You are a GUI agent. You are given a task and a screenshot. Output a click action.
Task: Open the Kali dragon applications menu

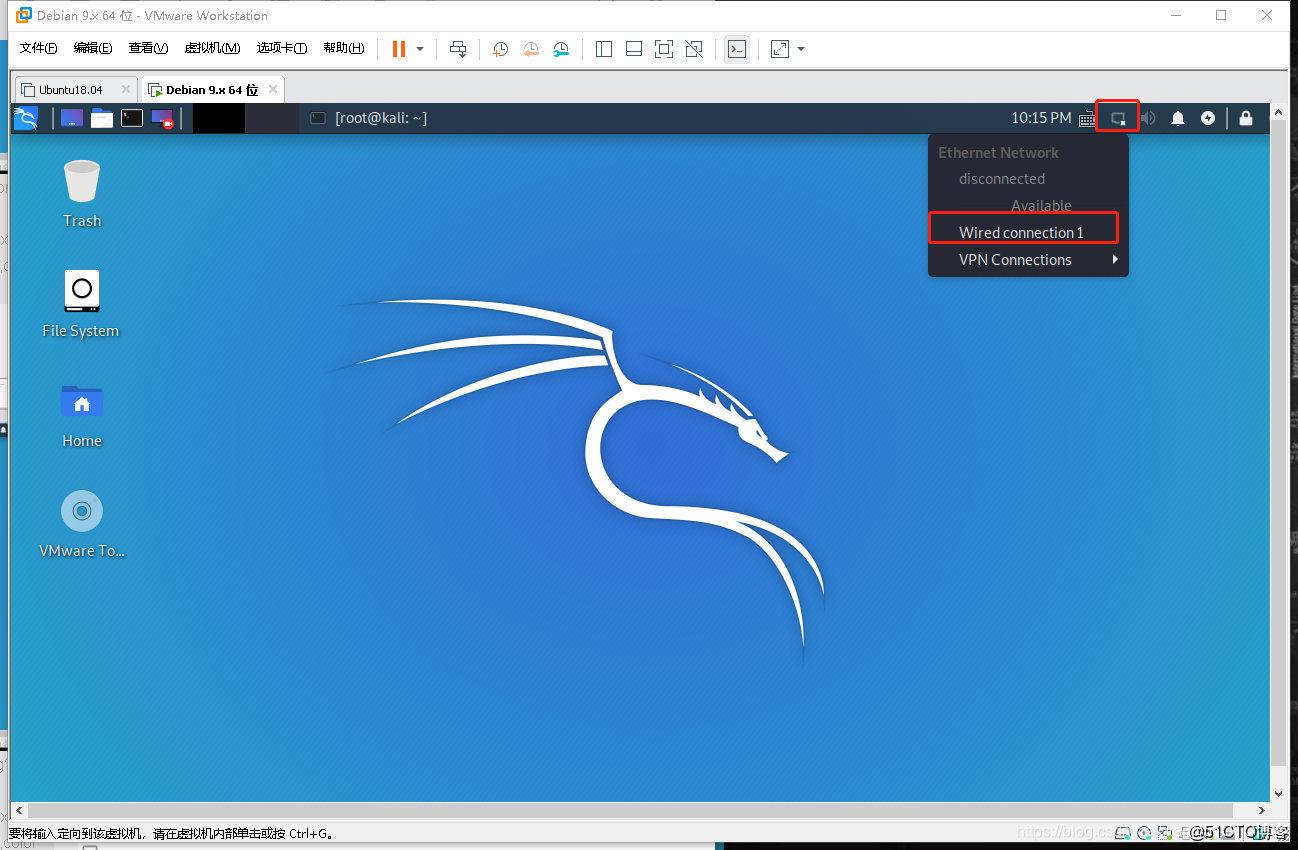(x=25, y=118)
